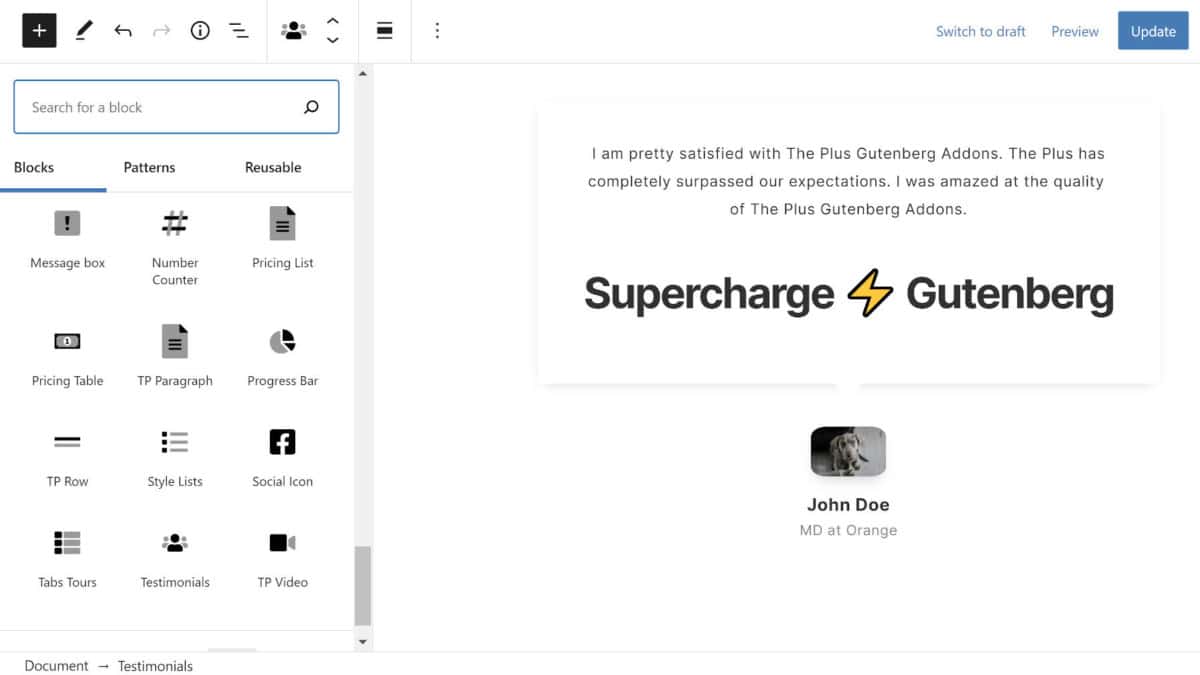
Task: Toggle the block inserter plus button
Action: pos(39,31)
